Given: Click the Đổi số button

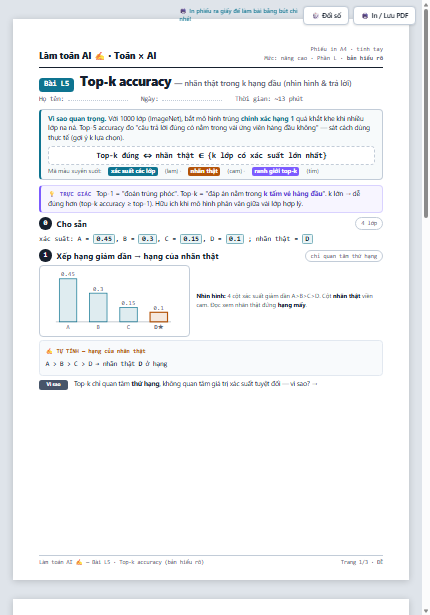Looking at the screenshot, I should [326, 16].
